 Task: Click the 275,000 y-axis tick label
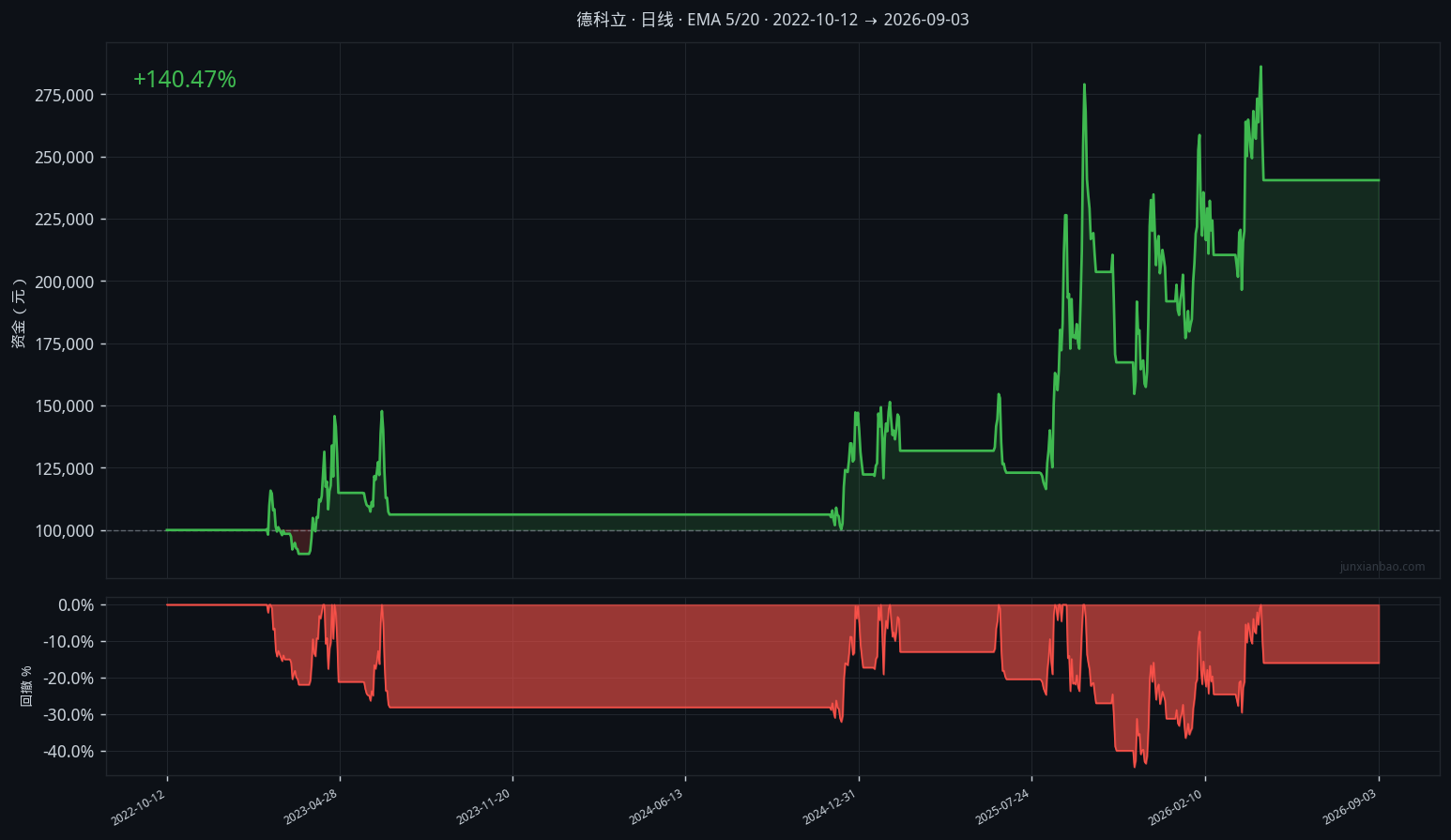pyautogui.click(x=65, y=96)
